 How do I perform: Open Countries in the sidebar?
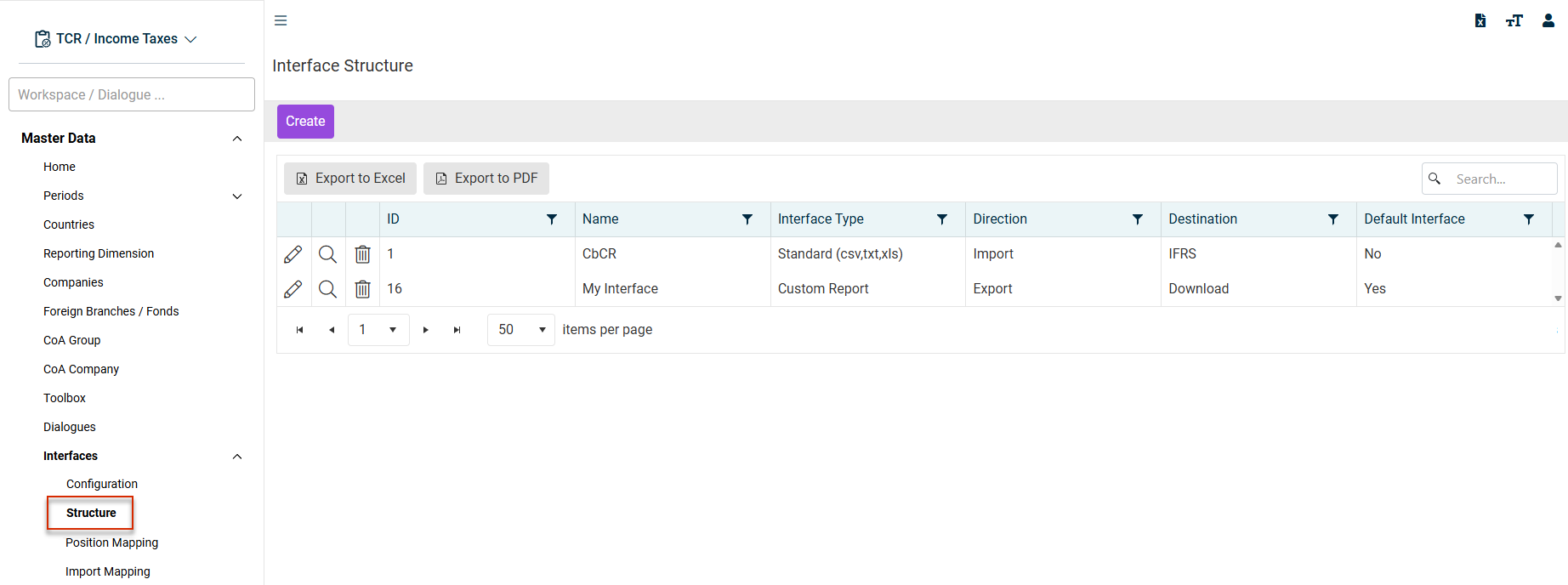pyautogui.click(x=69, y=224)
